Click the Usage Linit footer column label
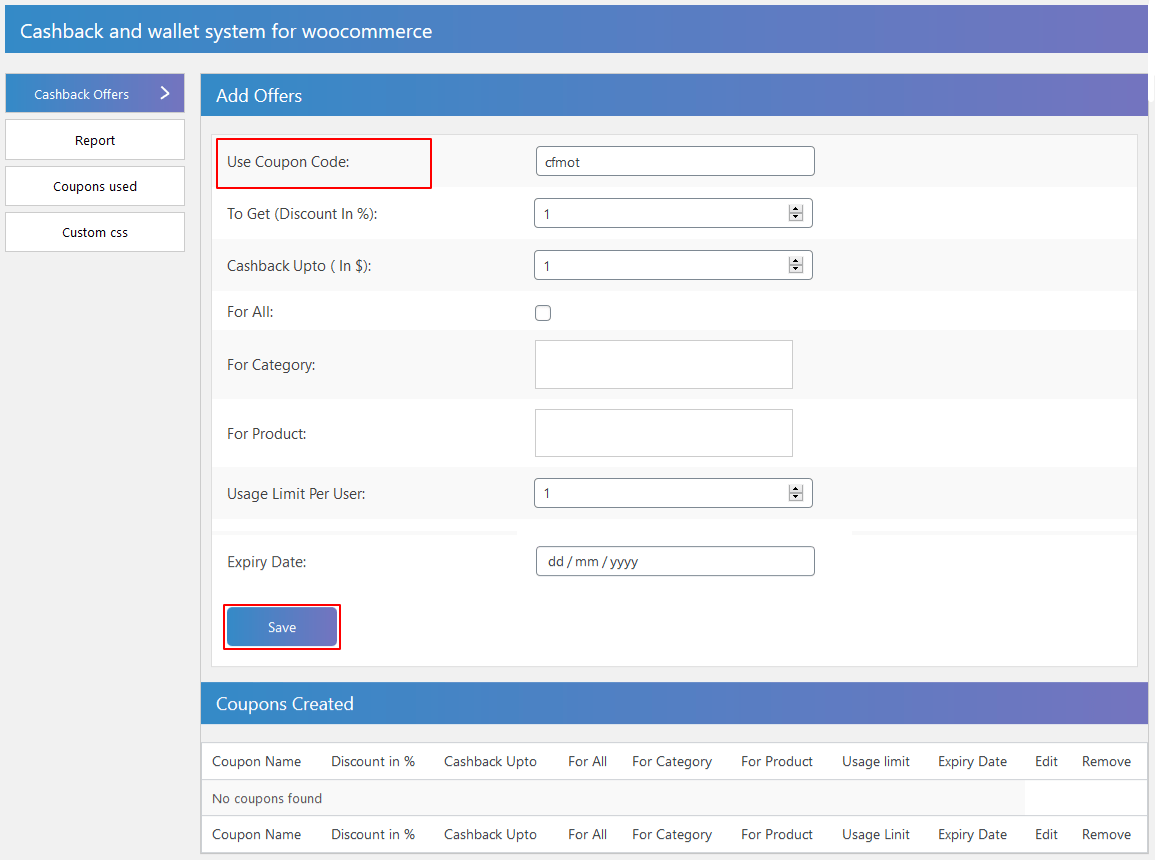This screenshot has height=860, width=1155. (876, 834)
